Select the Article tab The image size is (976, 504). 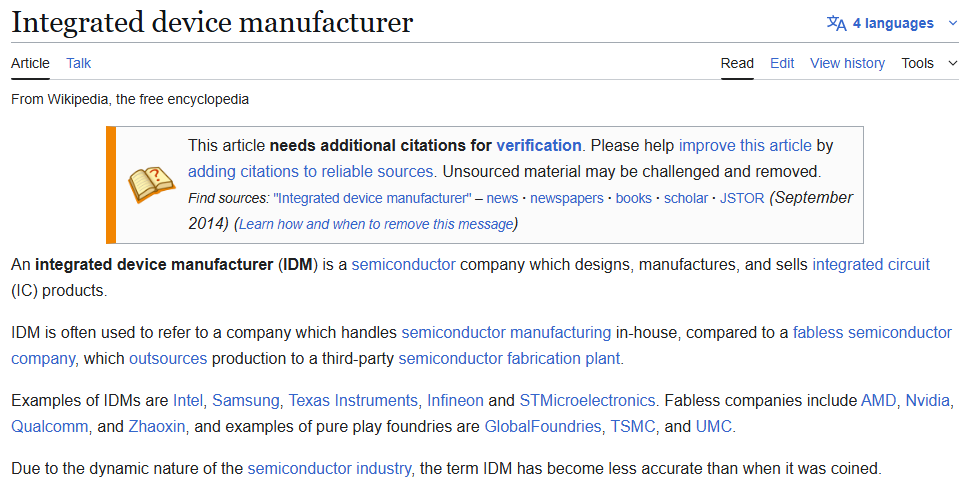(30, 63)
